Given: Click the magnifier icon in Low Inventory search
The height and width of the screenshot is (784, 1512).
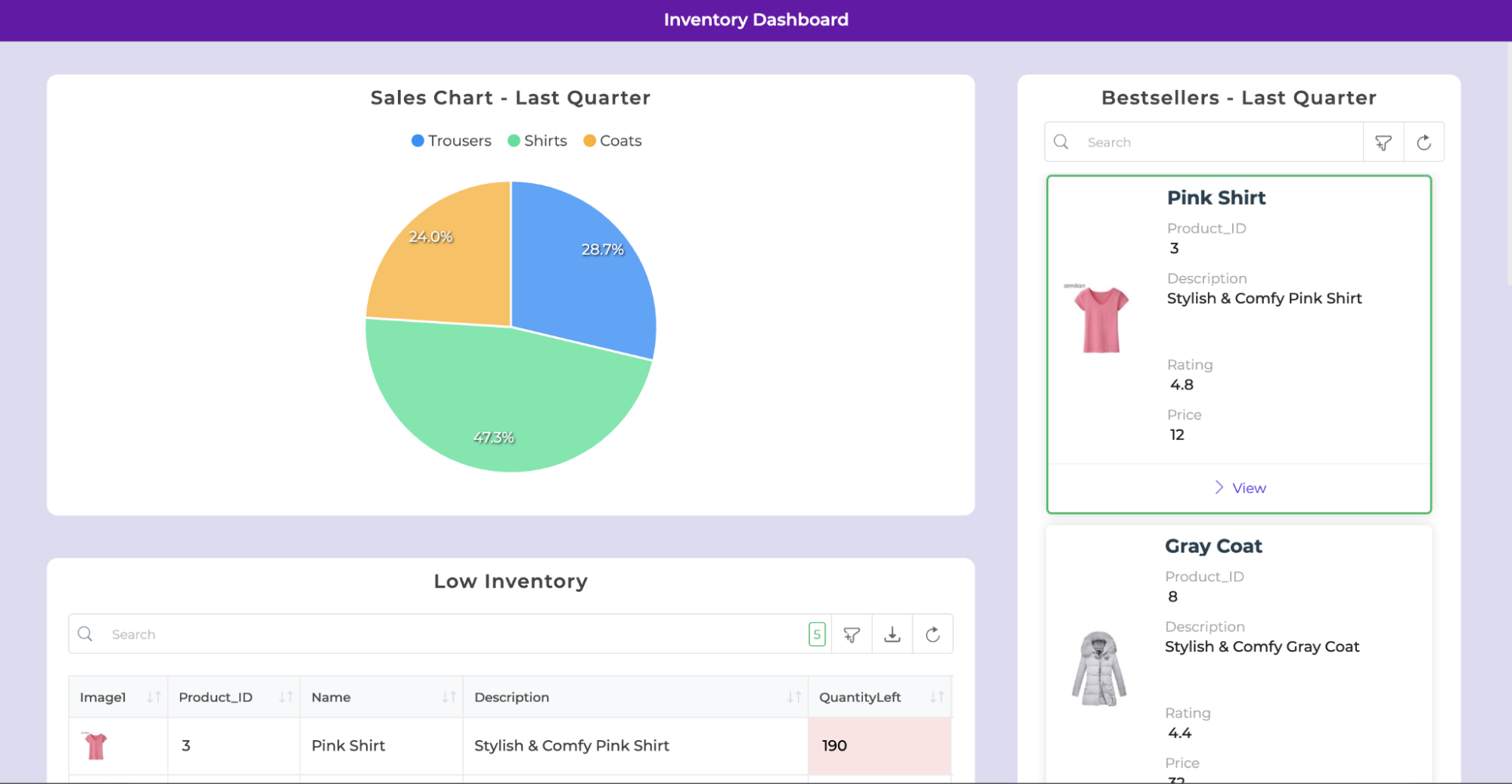Looking at the screenshot, I should [x=85, y=634].
